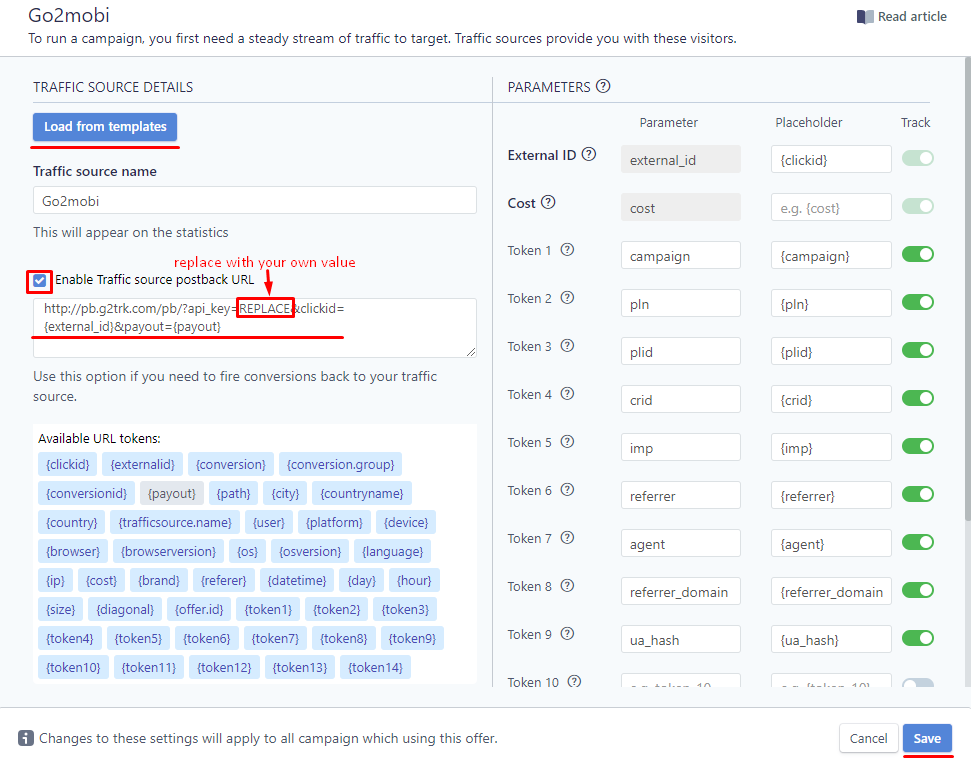Disable tracking for Token 2 pln
This screenshot has height=764, width=971.
tap(918, 302)
